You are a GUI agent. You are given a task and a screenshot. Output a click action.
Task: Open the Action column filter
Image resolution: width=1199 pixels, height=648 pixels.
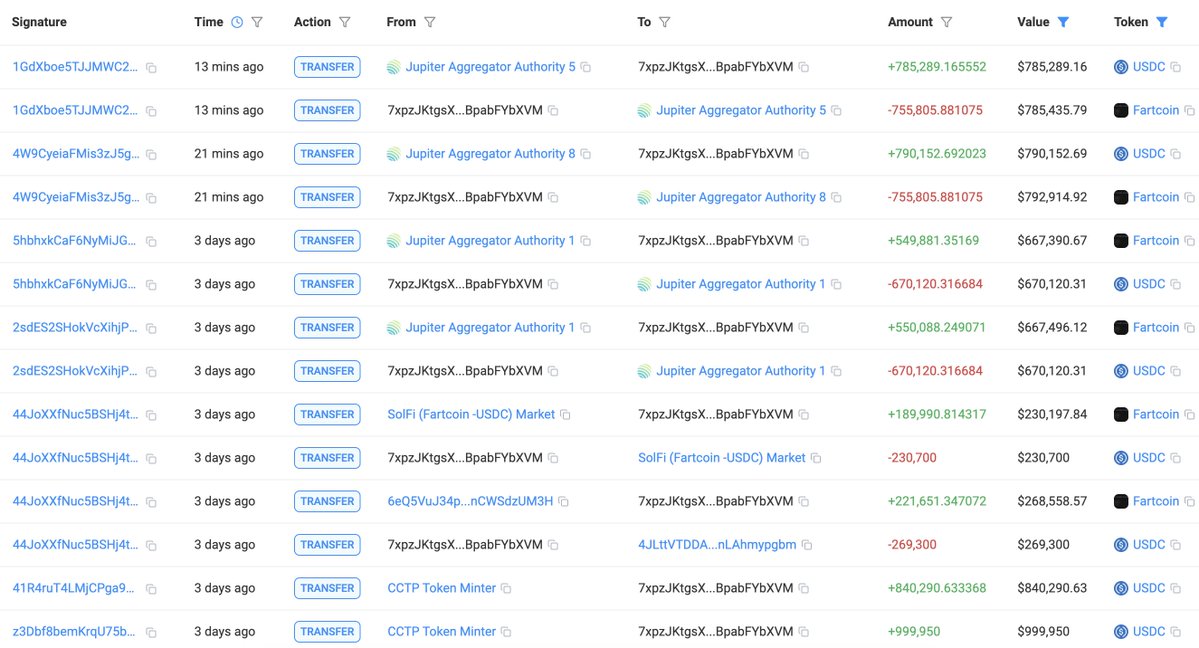pos(345,22)
